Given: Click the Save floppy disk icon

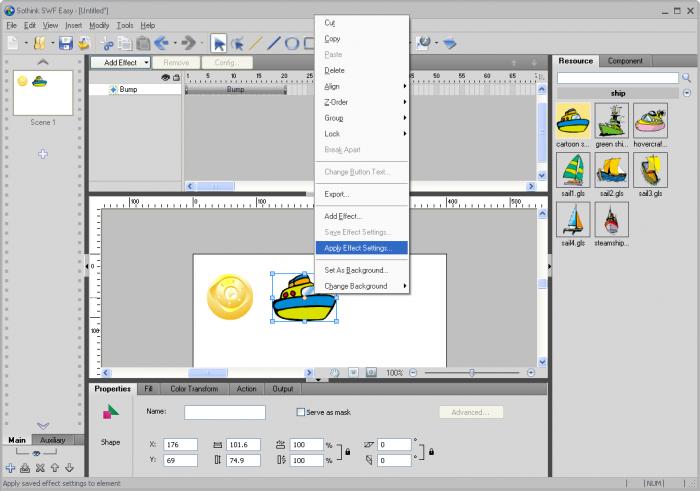Looking at the screenshot, I should point(66,43).
